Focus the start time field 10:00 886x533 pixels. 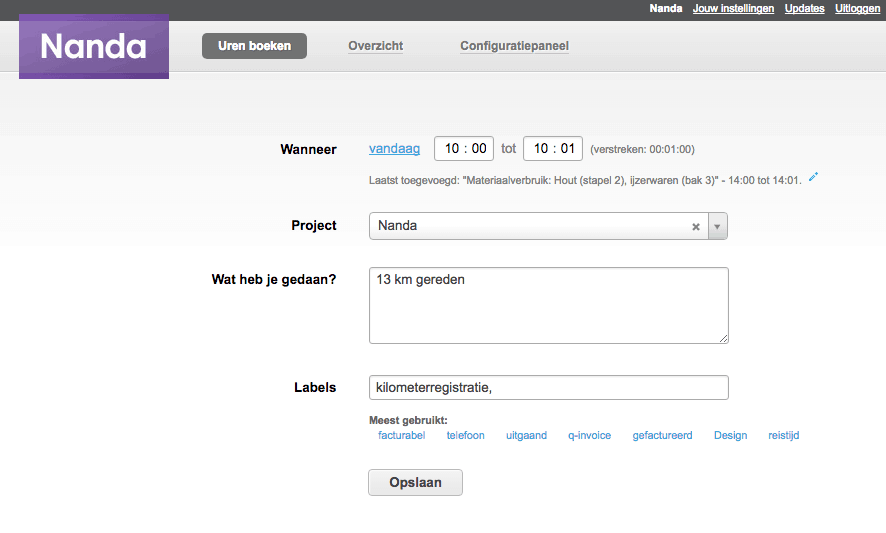click(464, 149)
